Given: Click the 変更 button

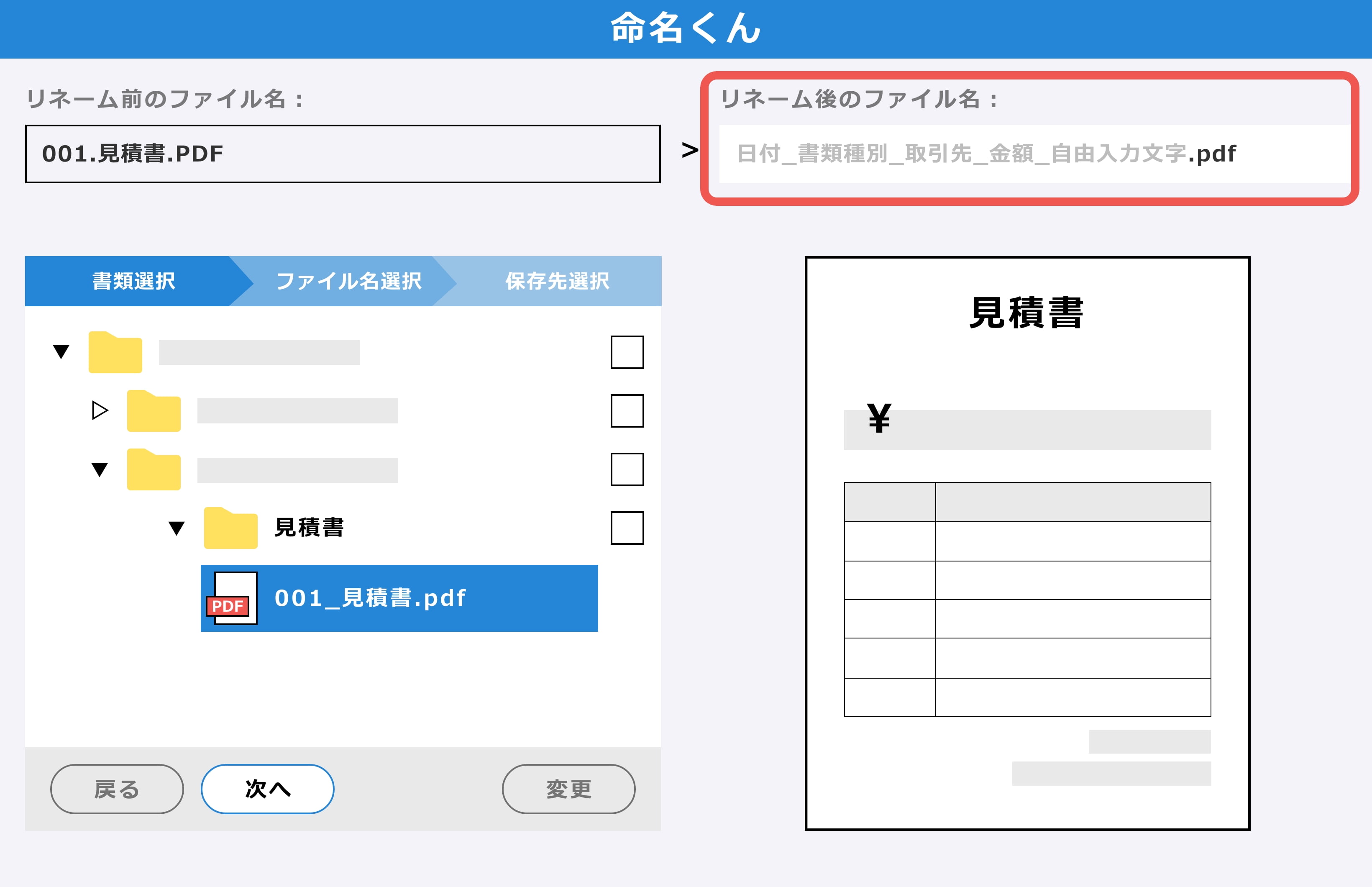Looking at the screenshot, I should [569, 789].
